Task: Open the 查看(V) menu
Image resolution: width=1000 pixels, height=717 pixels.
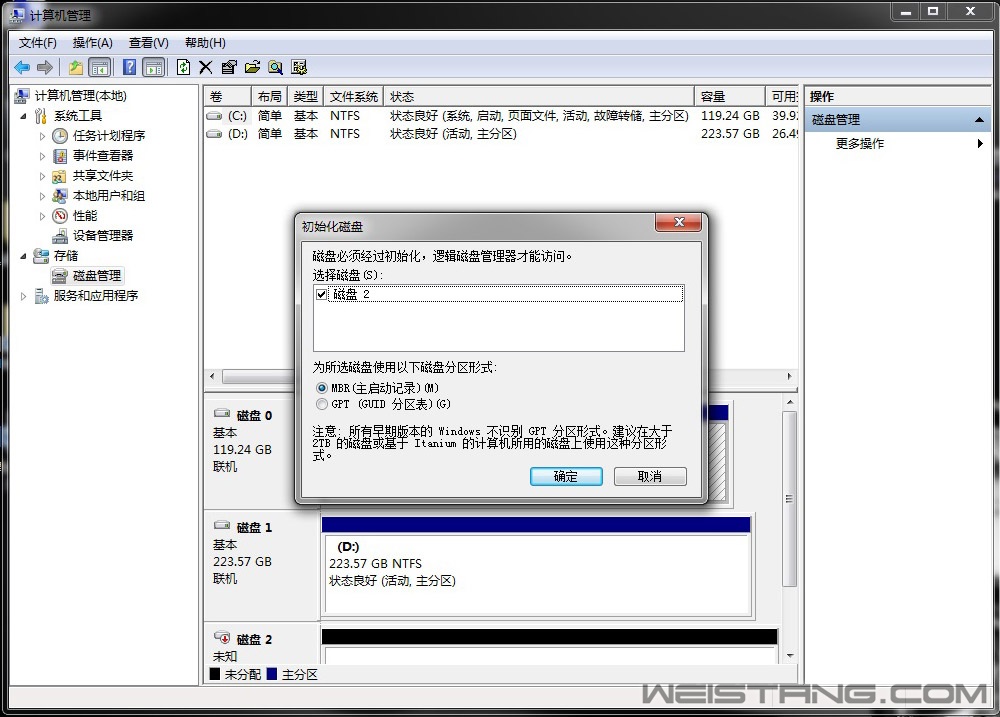Action: (149, 43)
